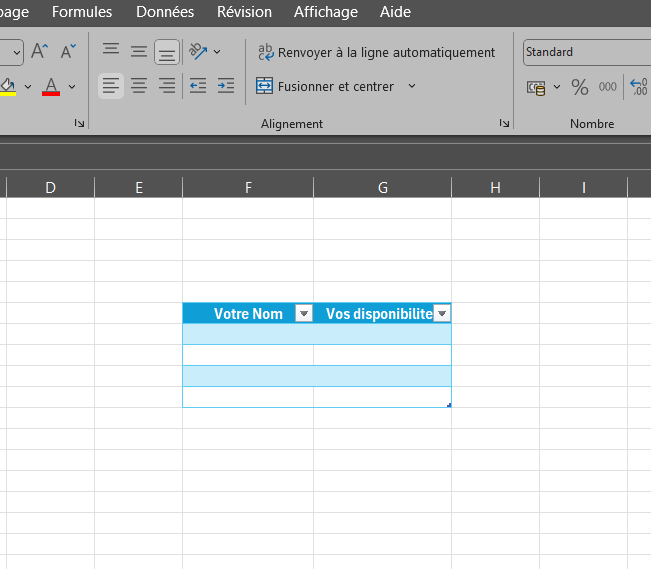Toggle left text alignment
Screen dimensions: 651x569
coord(111,86)
